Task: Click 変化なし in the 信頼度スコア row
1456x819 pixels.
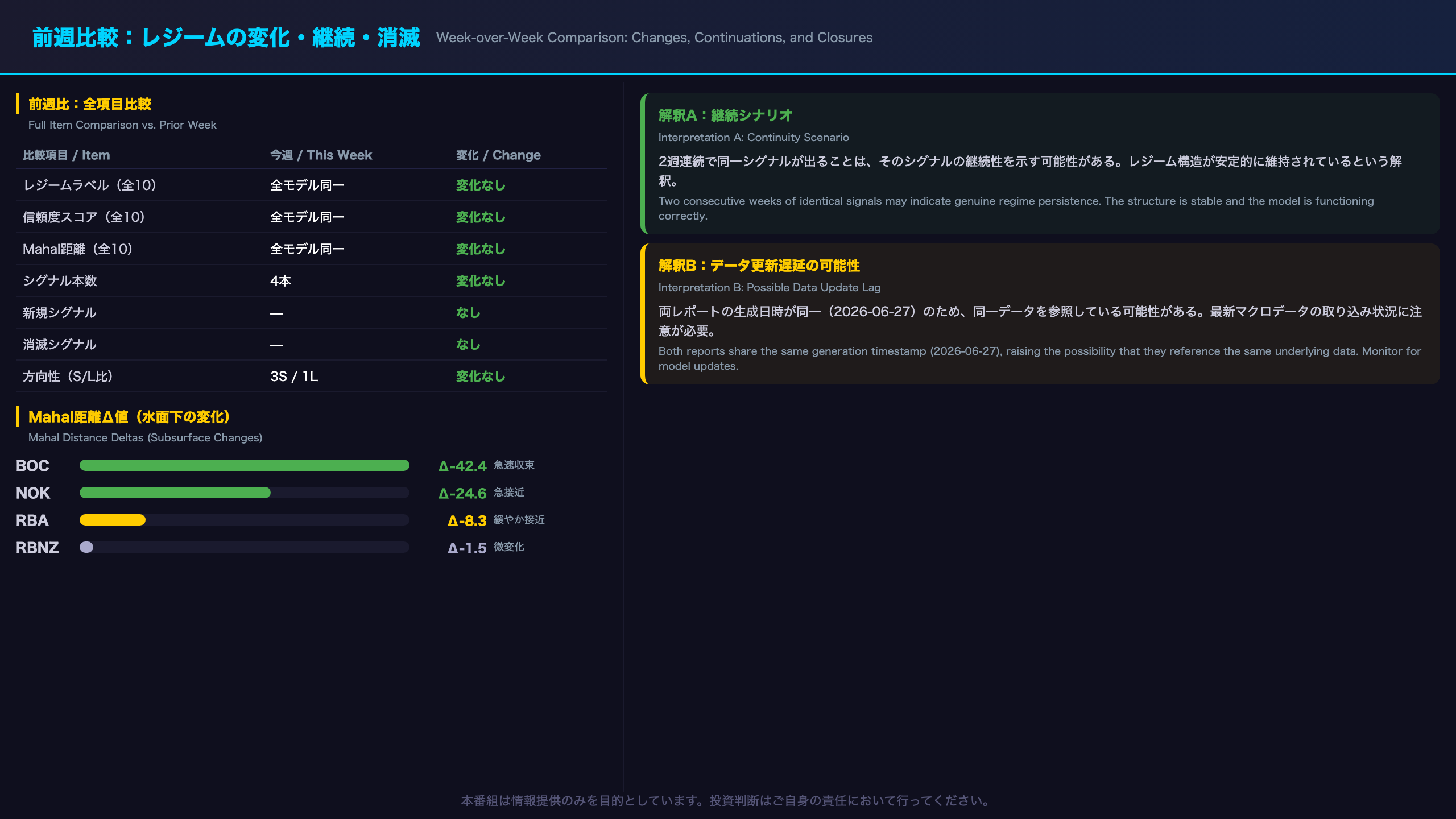Action: point(481,217)
